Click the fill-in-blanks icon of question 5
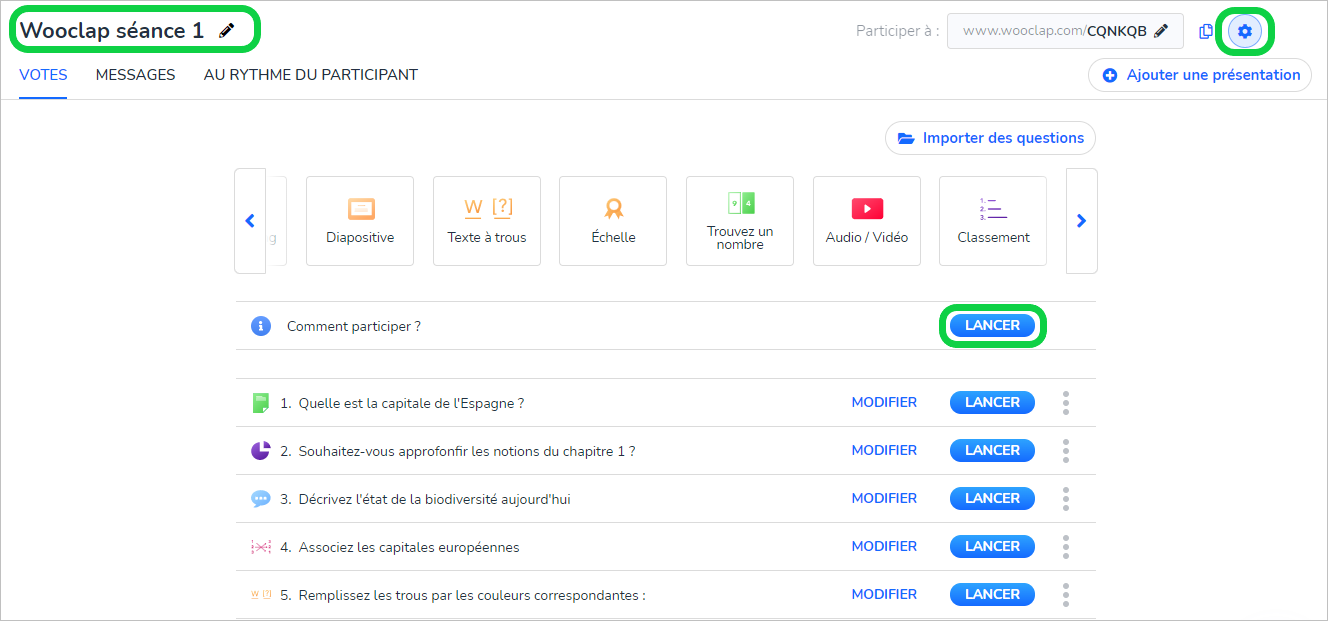This screenshot has height=621, width=1328. coord(261,595)
